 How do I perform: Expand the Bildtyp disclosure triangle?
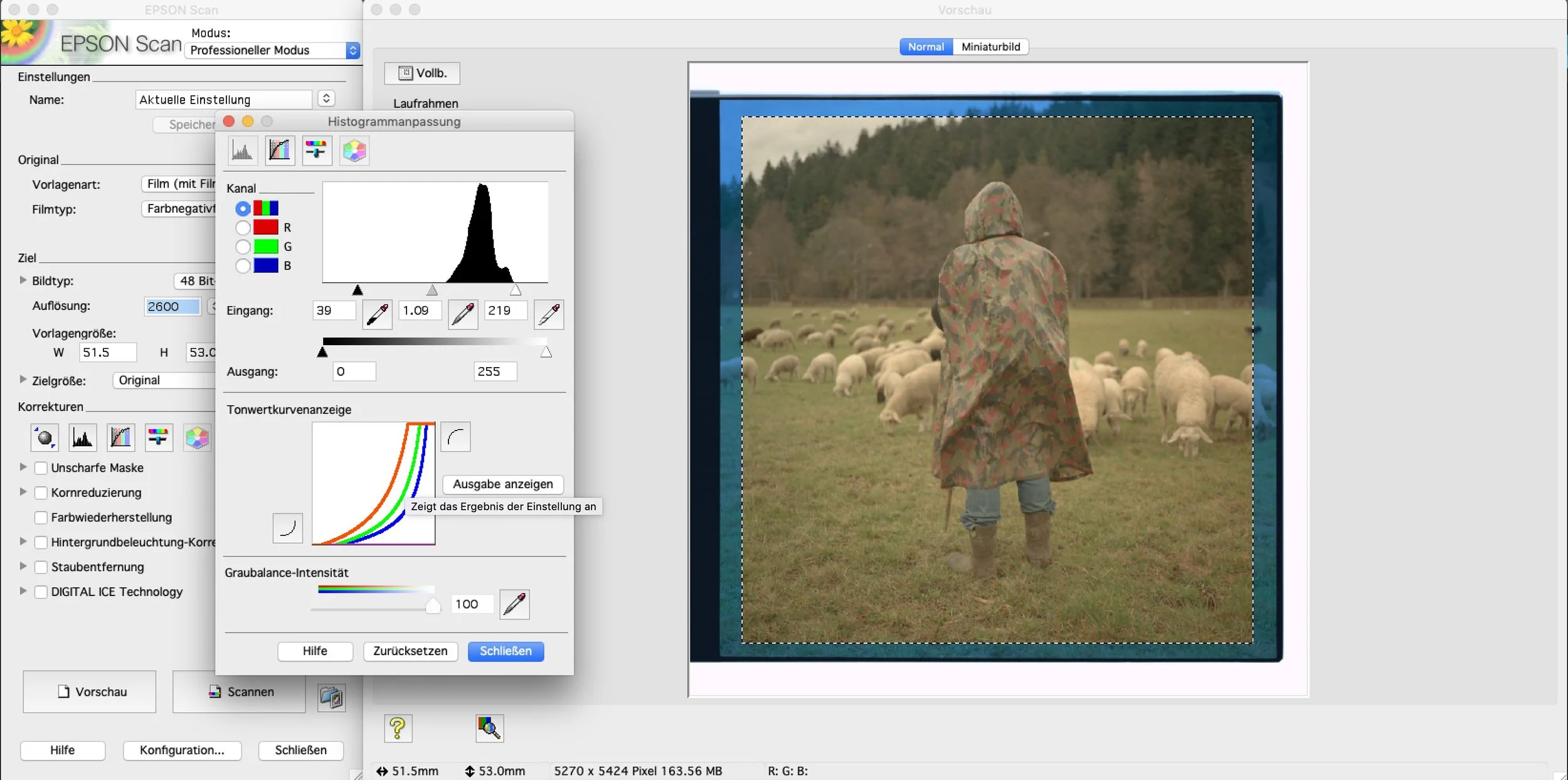(x=23, y=280)
